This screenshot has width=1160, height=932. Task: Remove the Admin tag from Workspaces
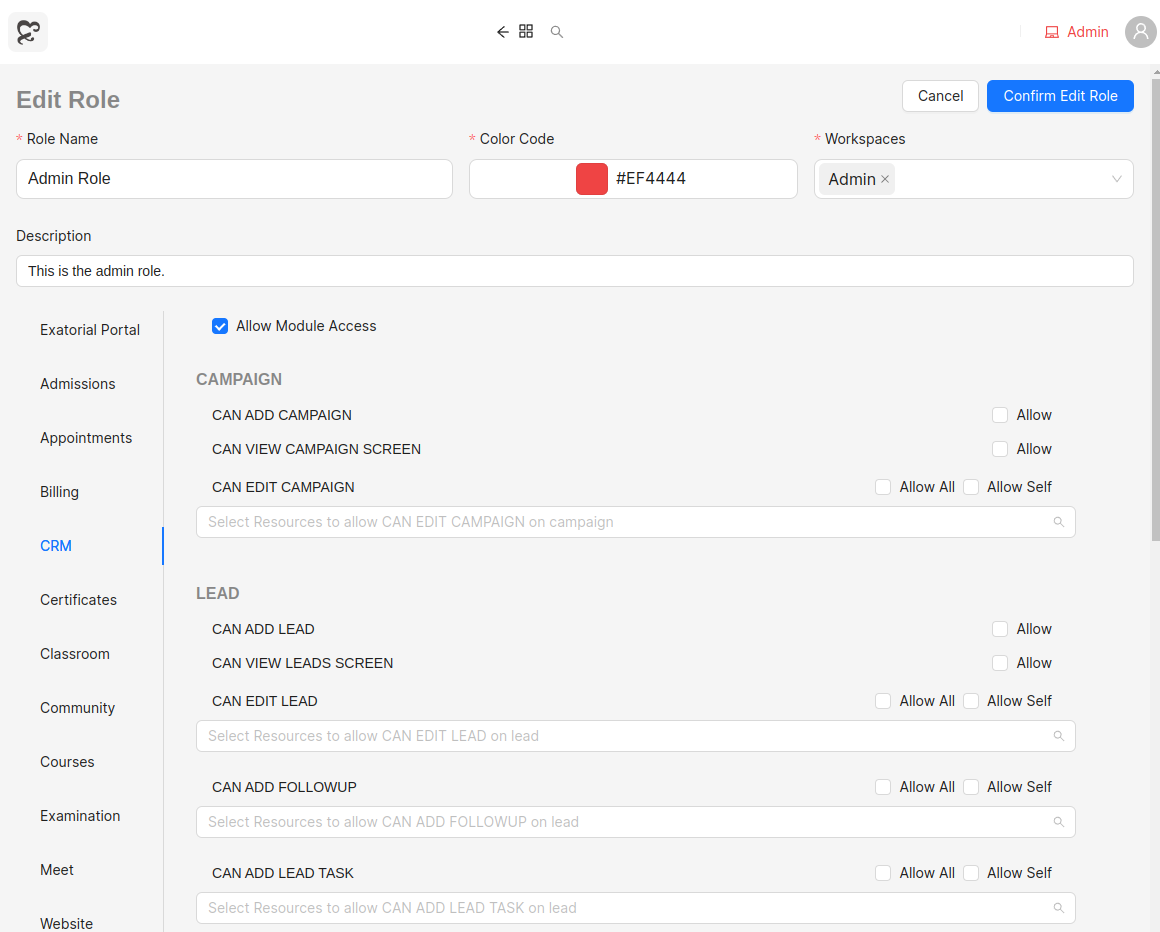[x=885, y=179]
